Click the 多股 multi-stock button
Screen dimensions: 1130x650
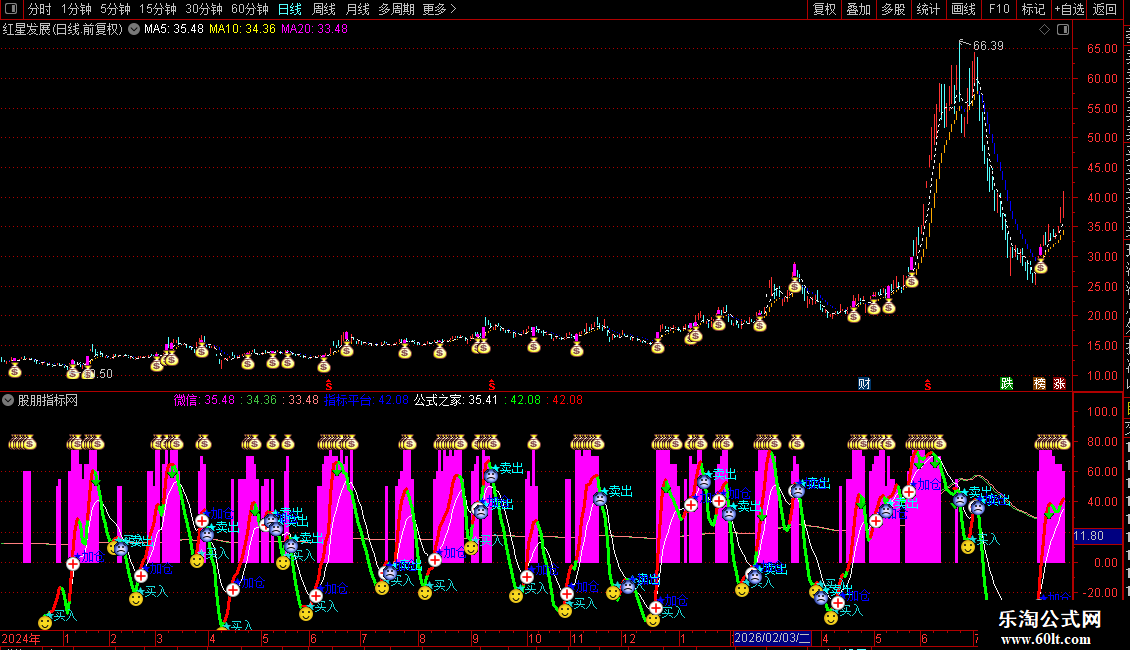click(893, 9)
